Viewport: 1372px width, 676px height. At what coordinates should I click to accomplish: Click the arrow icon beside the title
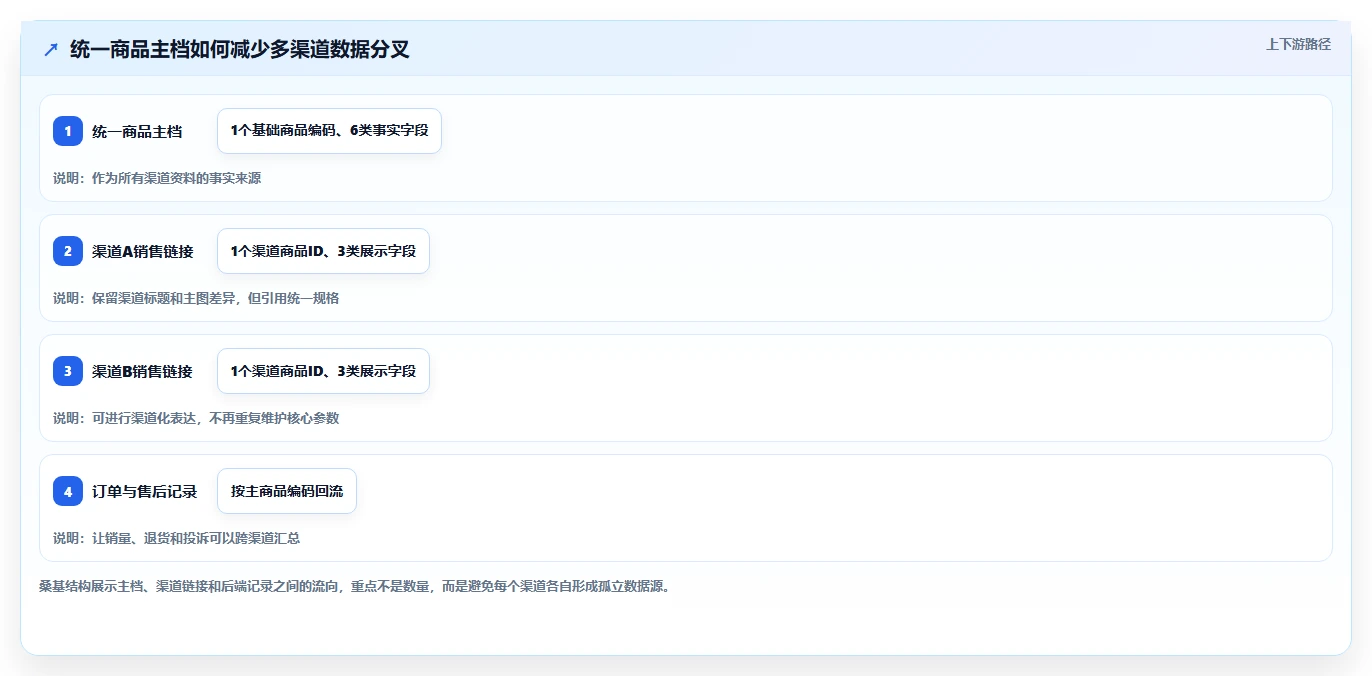coord(51,49)
